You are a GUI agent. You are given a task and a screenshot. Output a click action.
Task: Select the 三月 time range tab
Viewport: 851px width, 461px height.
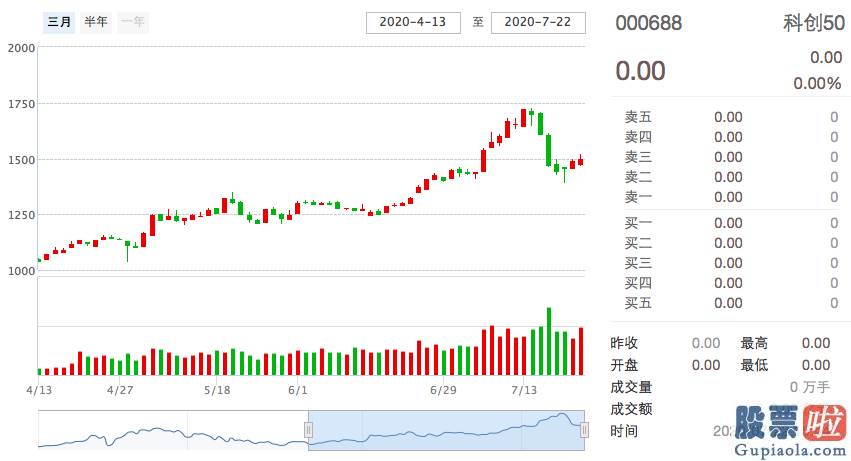pyautogui.click(x=59, y=22)
